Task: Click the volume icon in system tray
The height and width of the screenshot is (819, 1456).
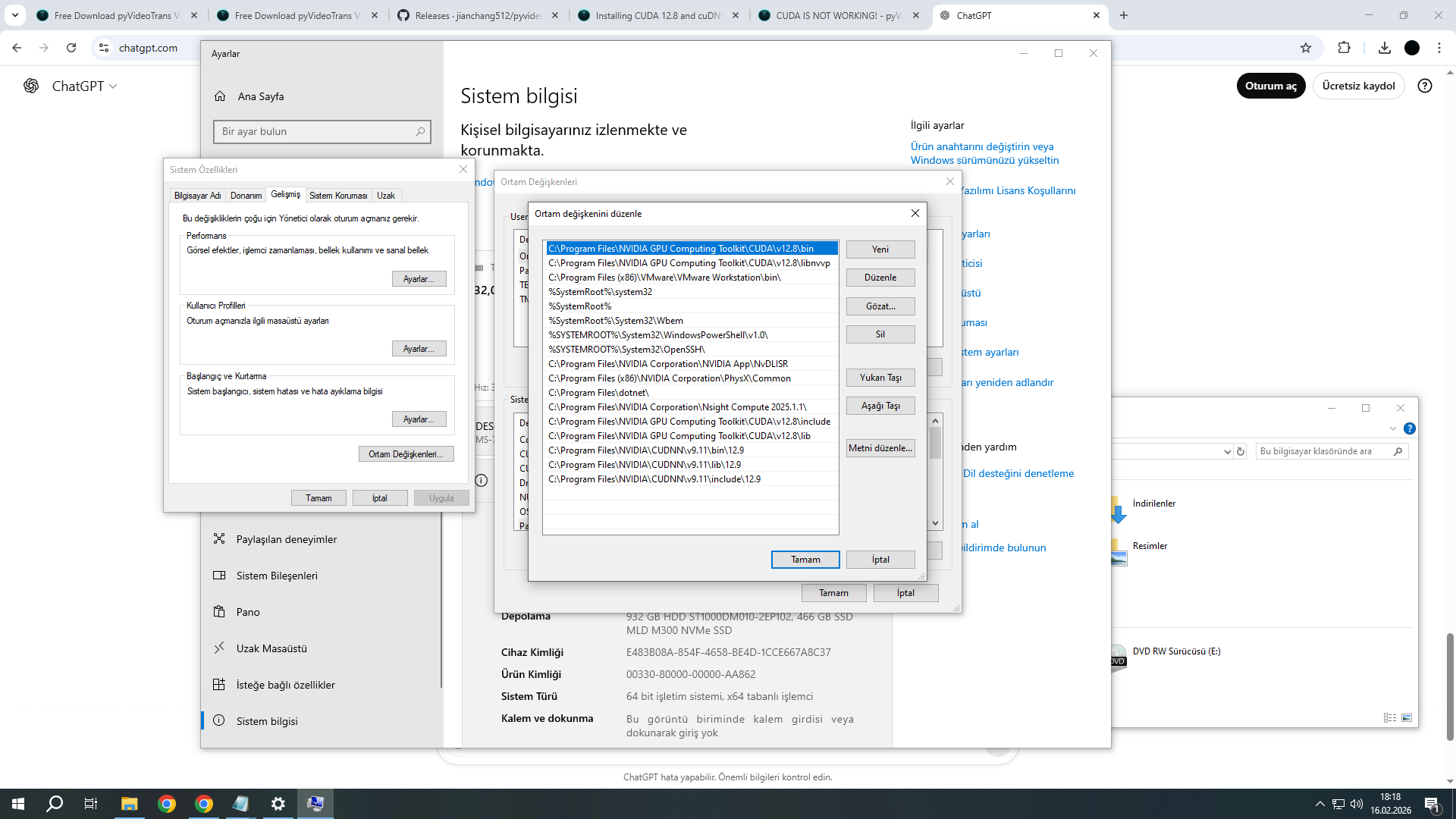Action: [1357, 804]
